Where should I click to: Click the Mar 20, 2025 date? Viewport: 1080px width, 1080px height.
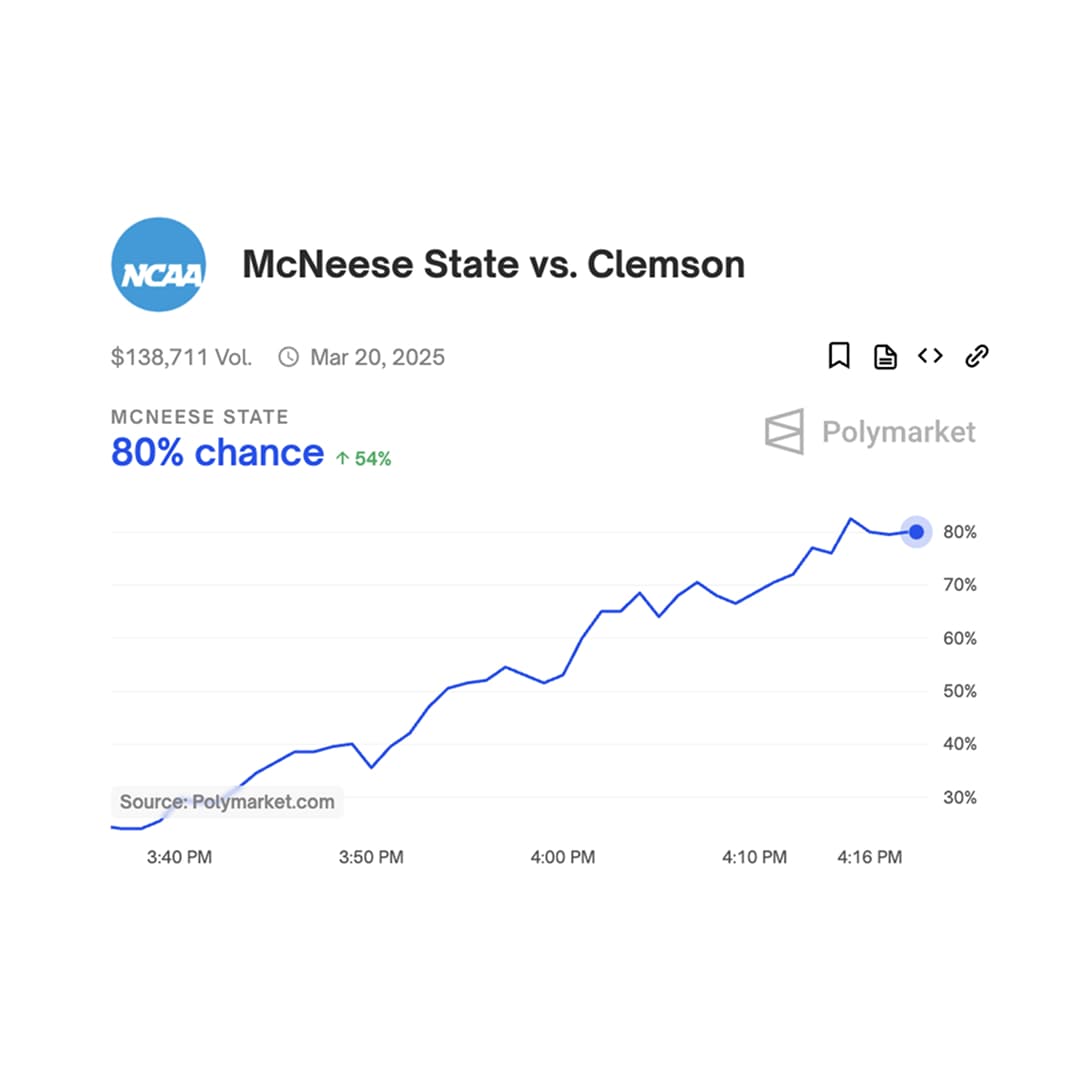(x=377, y=357)
